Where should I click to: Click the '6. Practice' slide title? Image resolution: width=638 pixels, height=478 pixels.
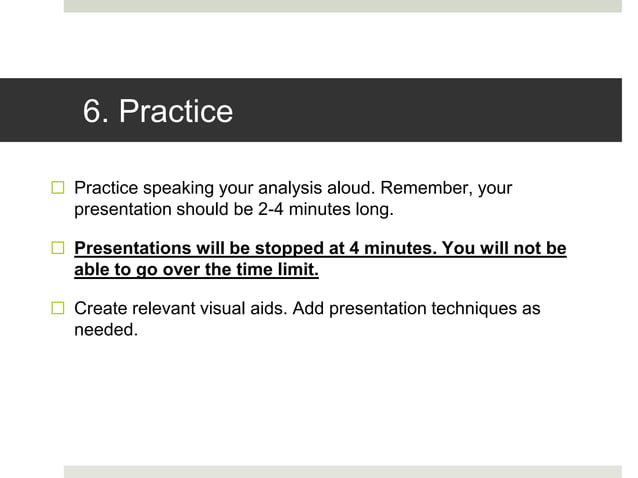click(x=157, y=111)
